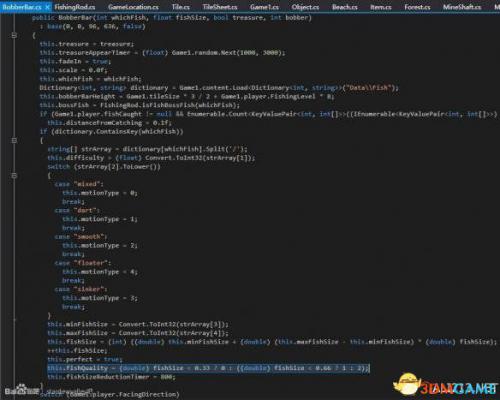Viewport: 500px width, 400px height.
Task: Click the this.treasure = treasure line
Action: point(87,44)
